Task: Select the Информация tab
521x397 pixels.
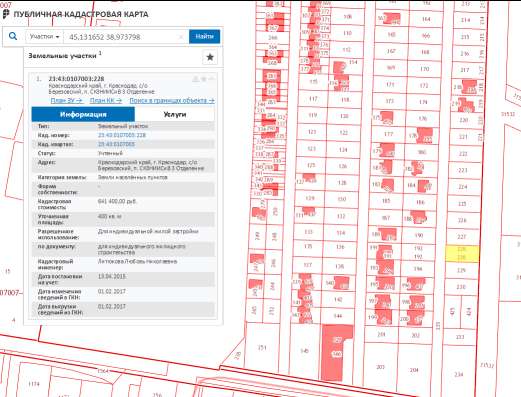Action: point(83,114)
